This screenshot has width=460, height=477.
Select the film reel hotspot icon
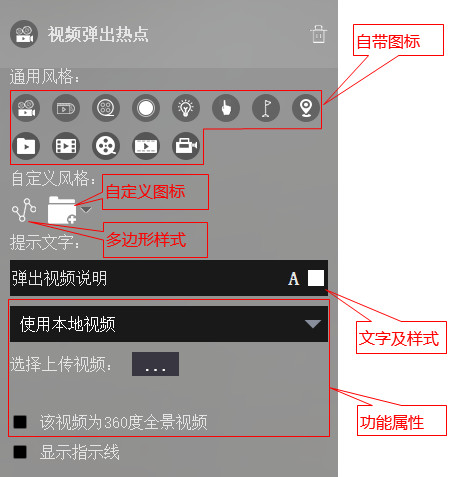click(x=106, y=146)
